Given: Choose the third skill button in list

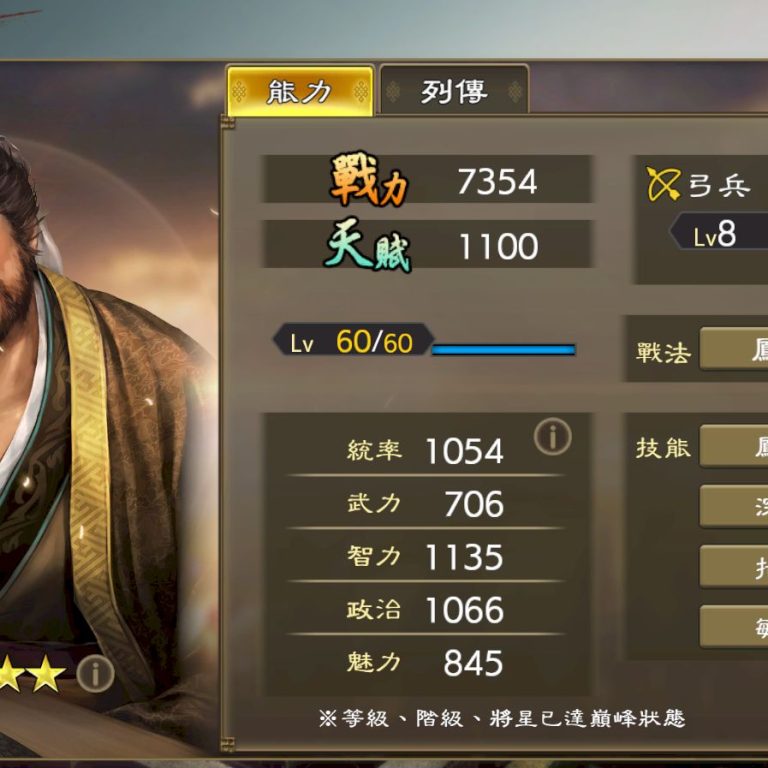Looking at the screenshot, I should pos(734,567).
